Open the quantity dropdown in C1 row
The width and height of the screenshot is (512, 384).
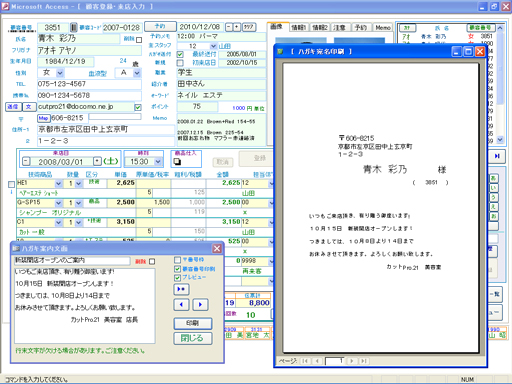point(79,222)
